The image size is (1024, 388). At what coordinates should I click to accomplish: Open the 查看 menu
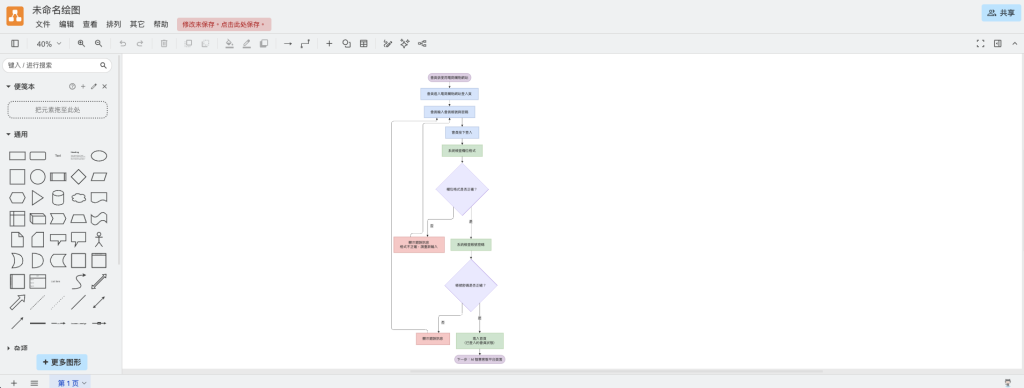[90, 24]
